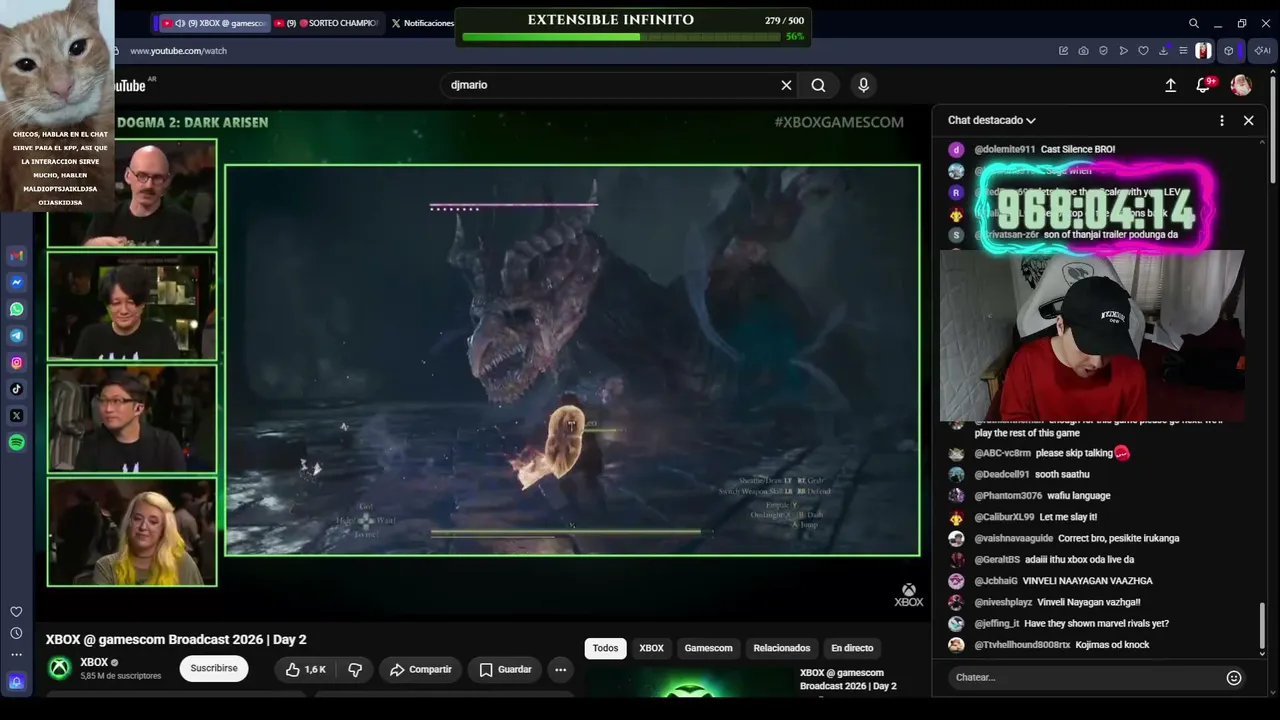Open the sidebar history clock icon
This screenshot has height=720, width=1280.
16,633
